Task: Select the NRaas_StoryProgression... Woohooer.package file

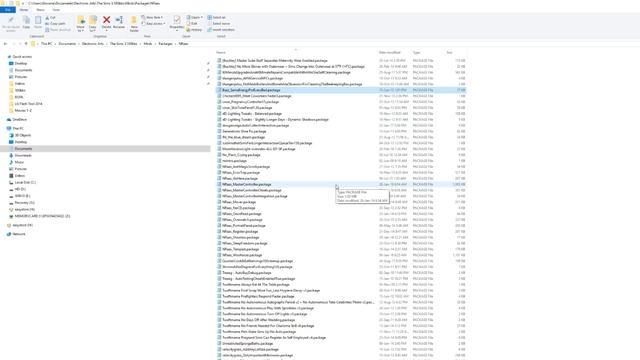Action: (x=341, y=255)
